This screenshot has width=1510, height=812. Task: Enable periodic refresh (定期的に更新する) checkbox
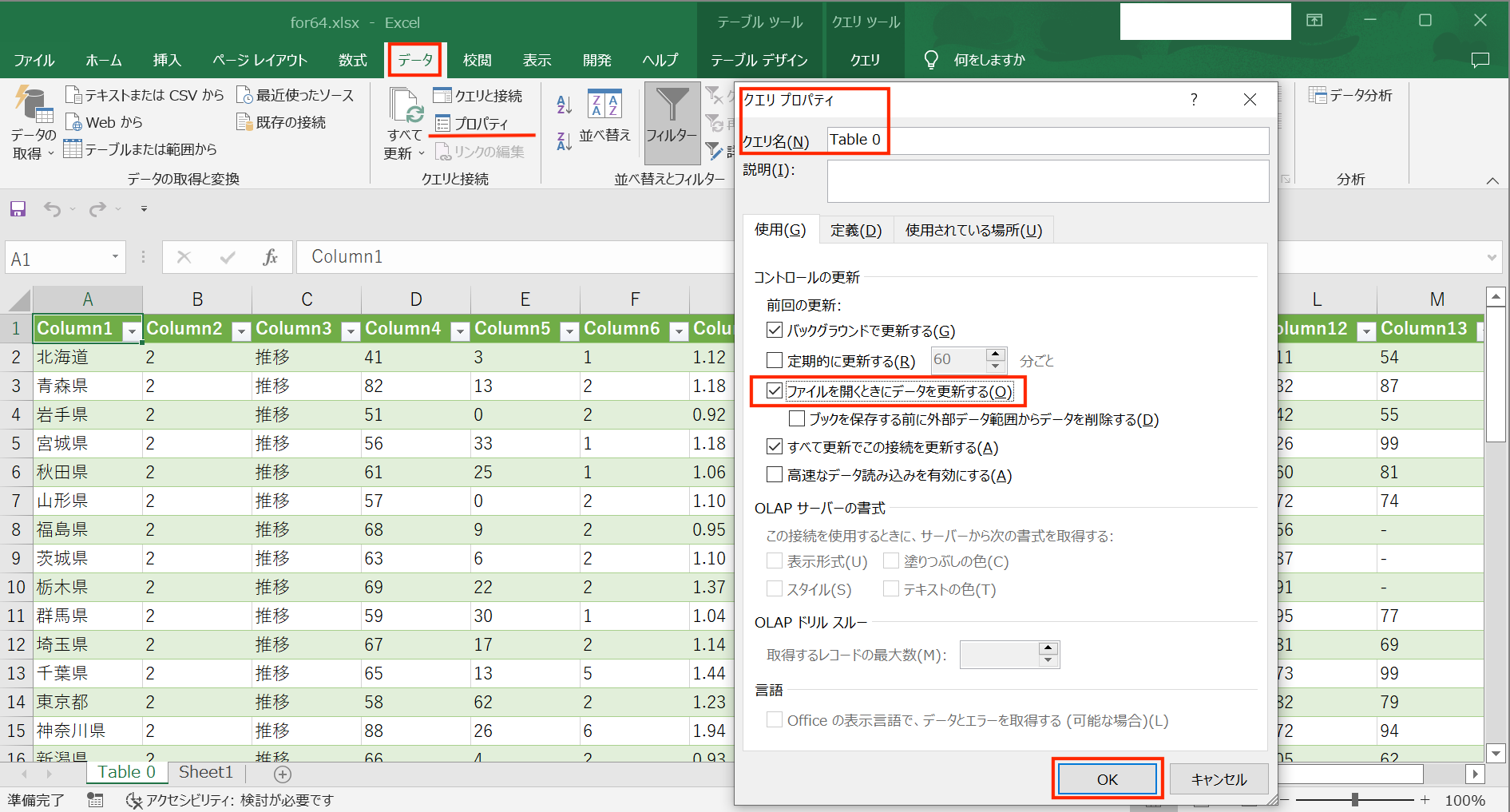pos(775,360)
